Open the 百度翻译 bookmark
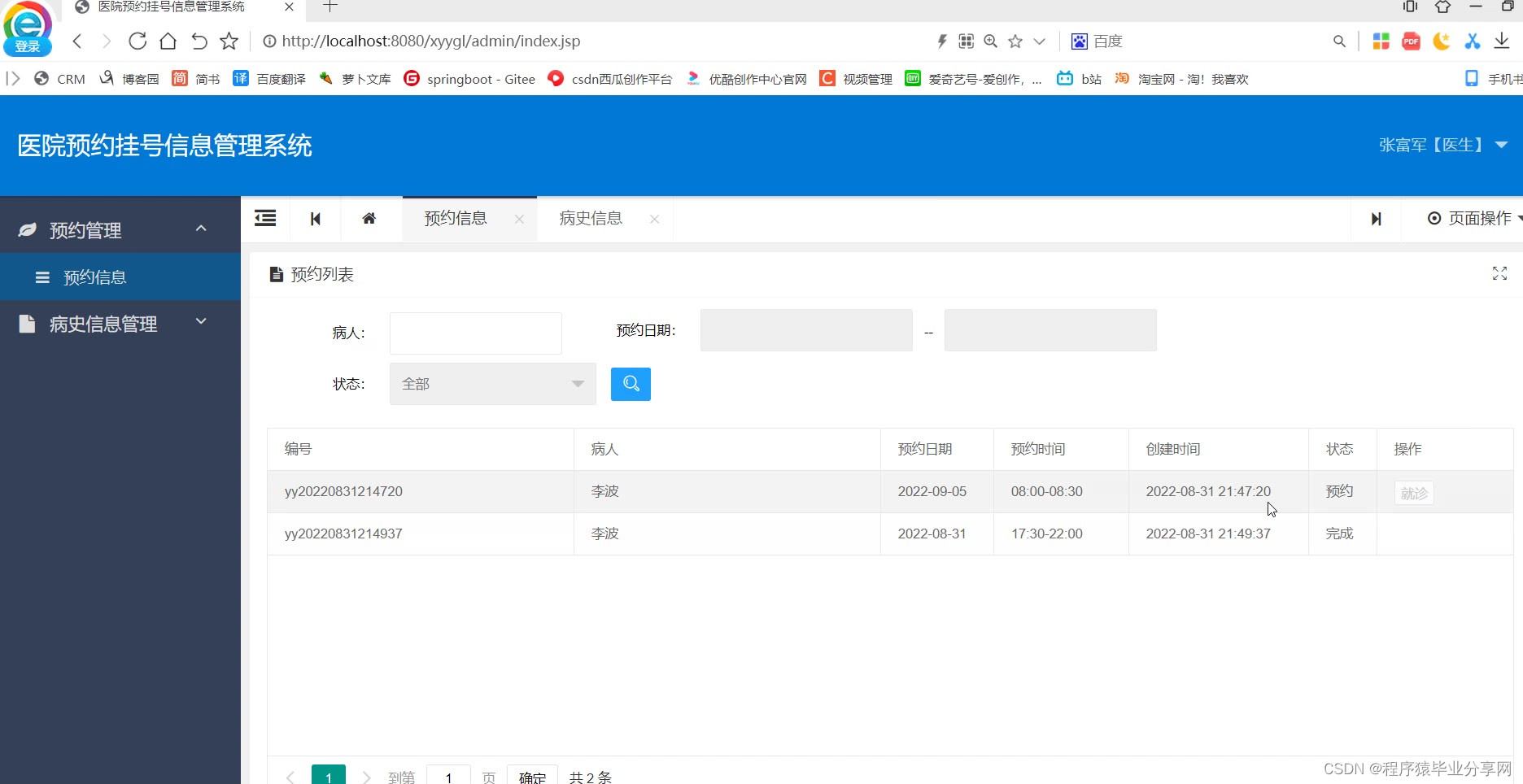 coord(269,79)
